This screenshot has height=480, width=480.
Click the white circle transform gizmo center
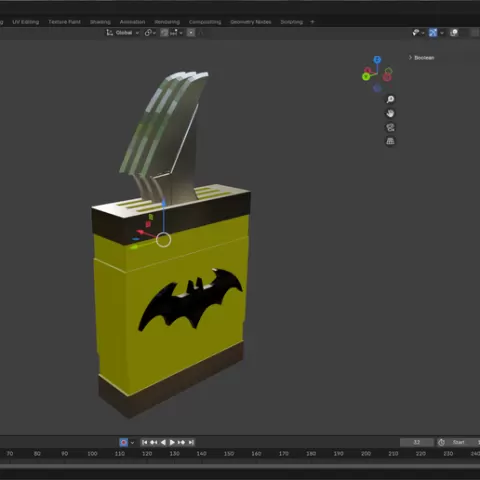pyautogui.click(x=163, y=240)
